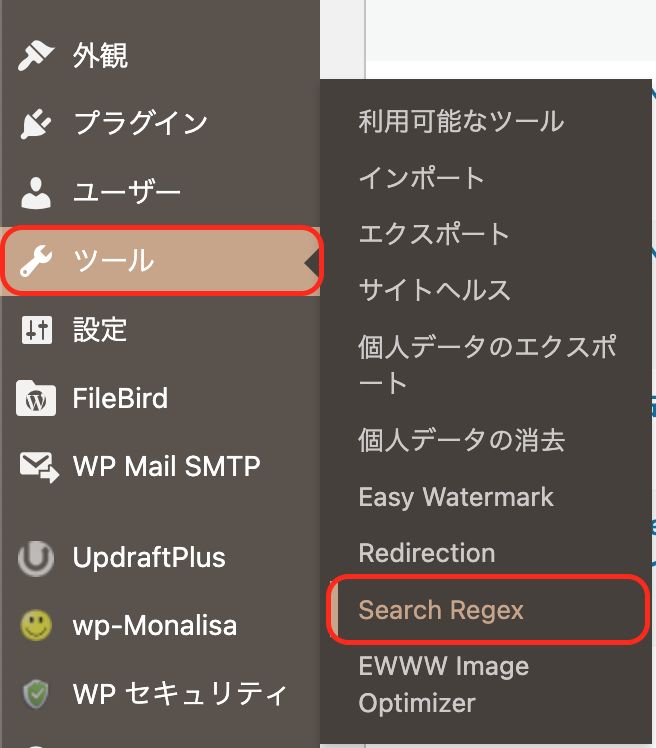The image size is (656, 748).
Task: Click the ユーザー person icon
Action: [x=36, y=193]
